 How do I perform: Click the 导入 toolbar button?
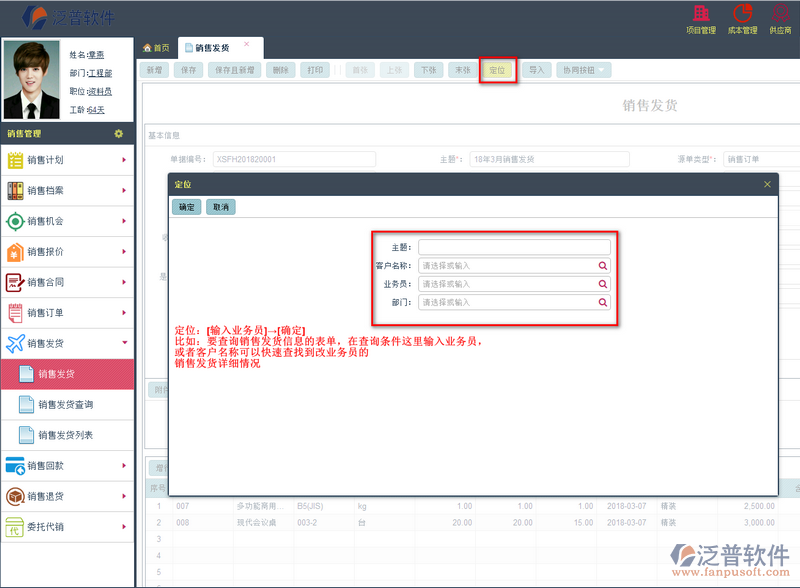tap(536, 70)
